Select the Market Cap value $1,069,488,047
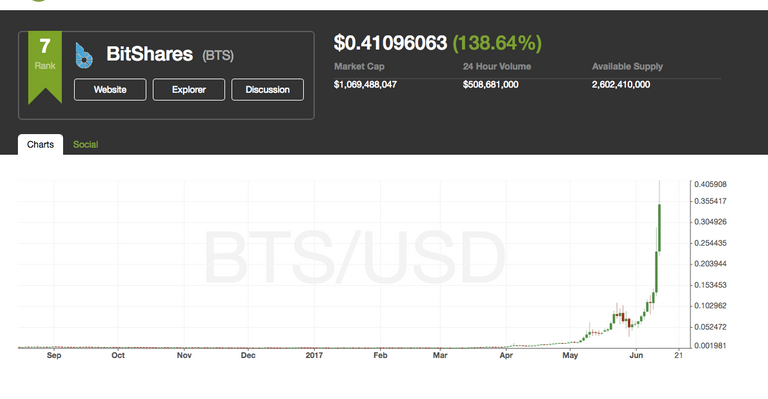Image resolution: width=768 pixels, height=399 pixels. [x=365, y=85]
